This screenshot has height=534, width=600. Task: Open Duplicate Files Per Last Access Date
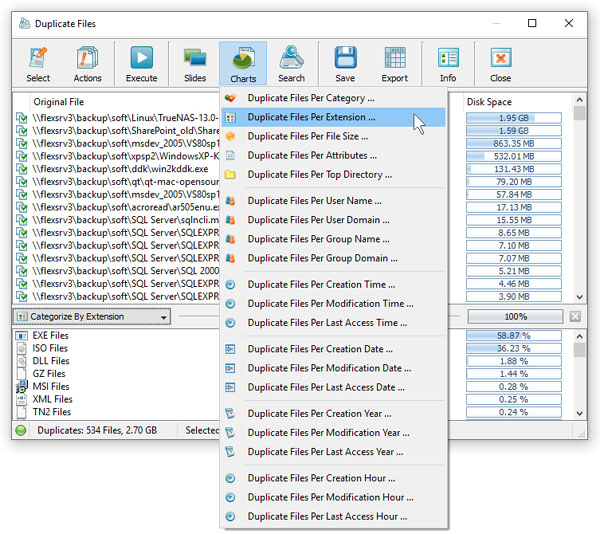click(x=333, y=387)
